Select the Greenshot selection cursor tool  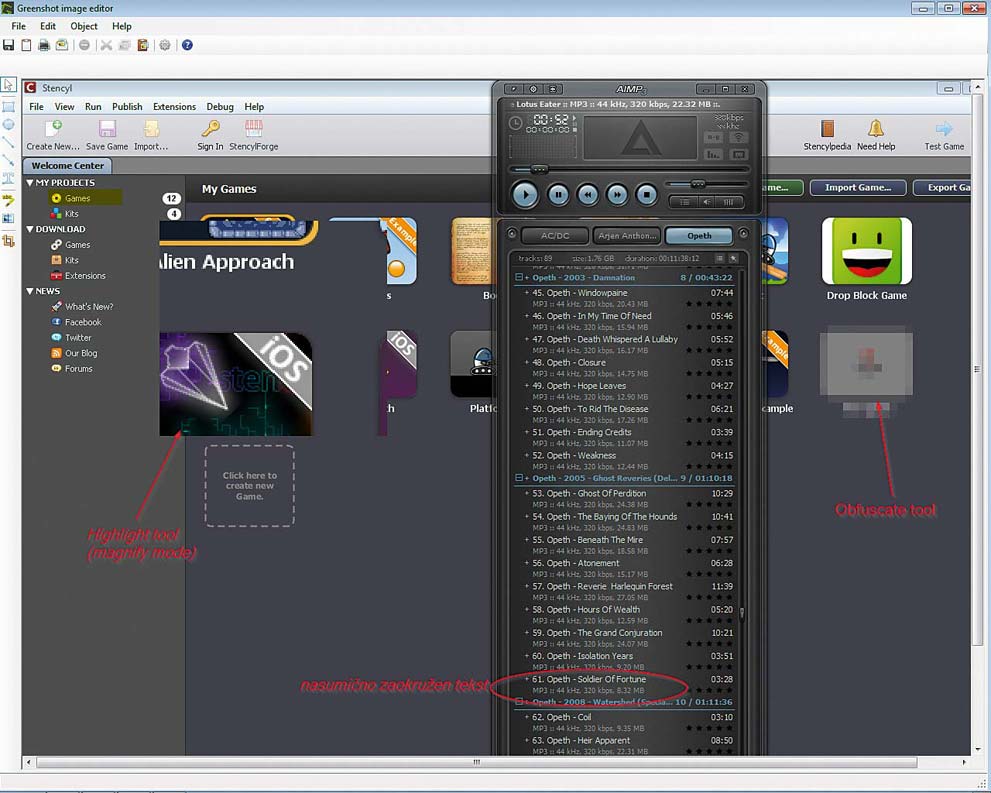pyautogui.click(x=8, y=85)
